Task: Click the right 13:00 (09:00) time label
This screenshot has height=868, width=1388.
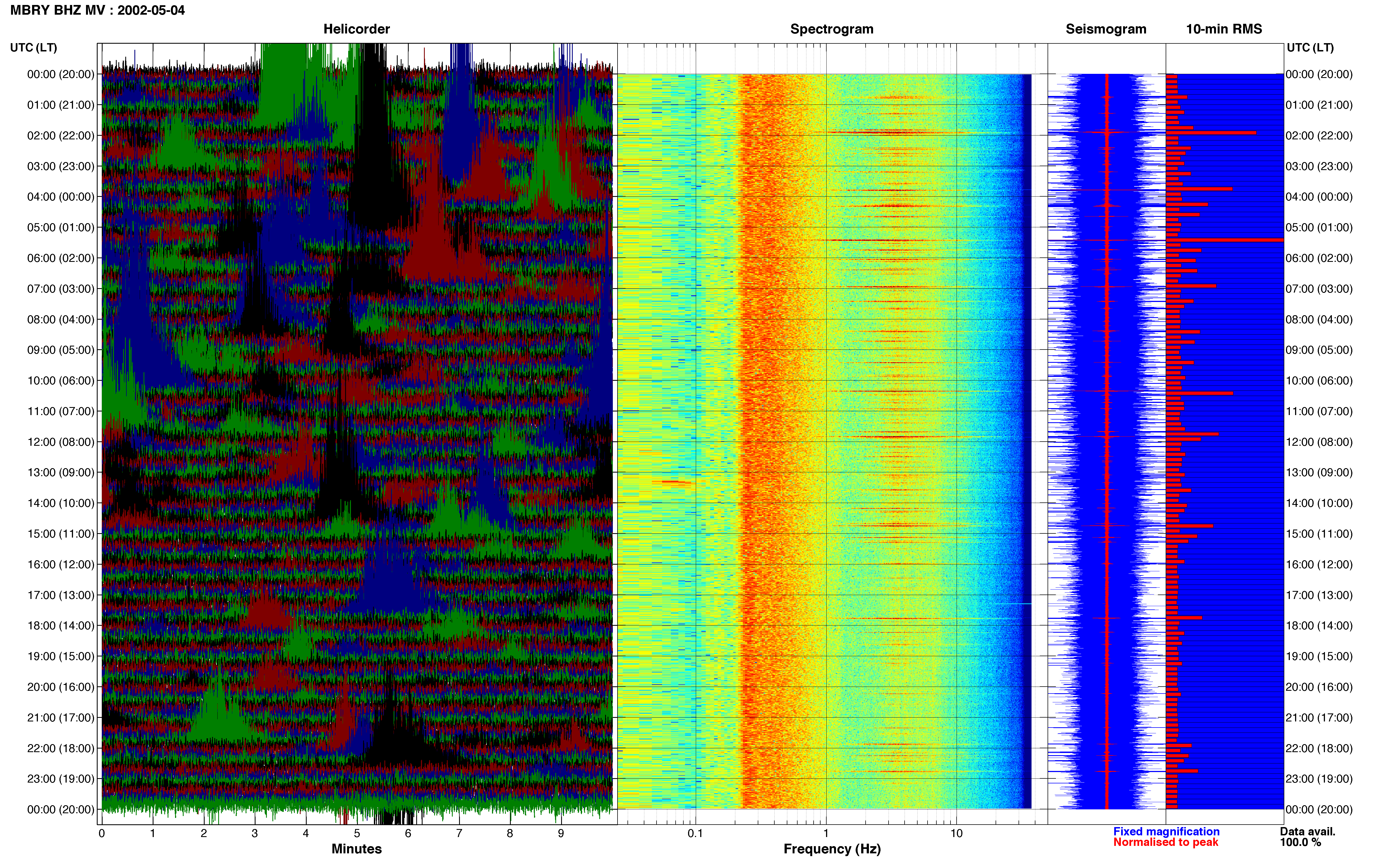Action: pyautogui.click(x=1319, y=473)
